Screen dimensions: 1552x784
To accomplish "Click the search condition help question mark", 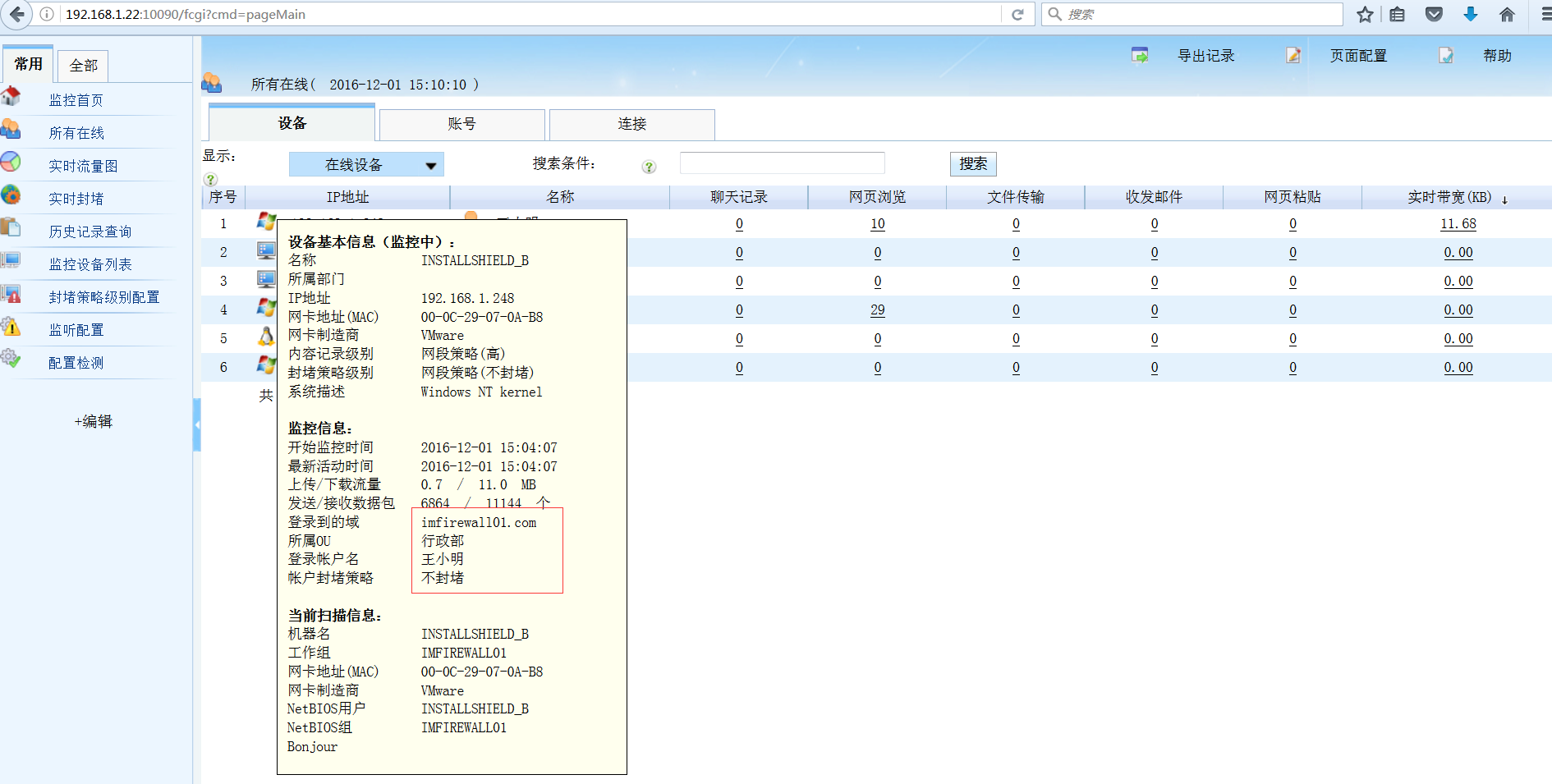I will pos(649,167).
